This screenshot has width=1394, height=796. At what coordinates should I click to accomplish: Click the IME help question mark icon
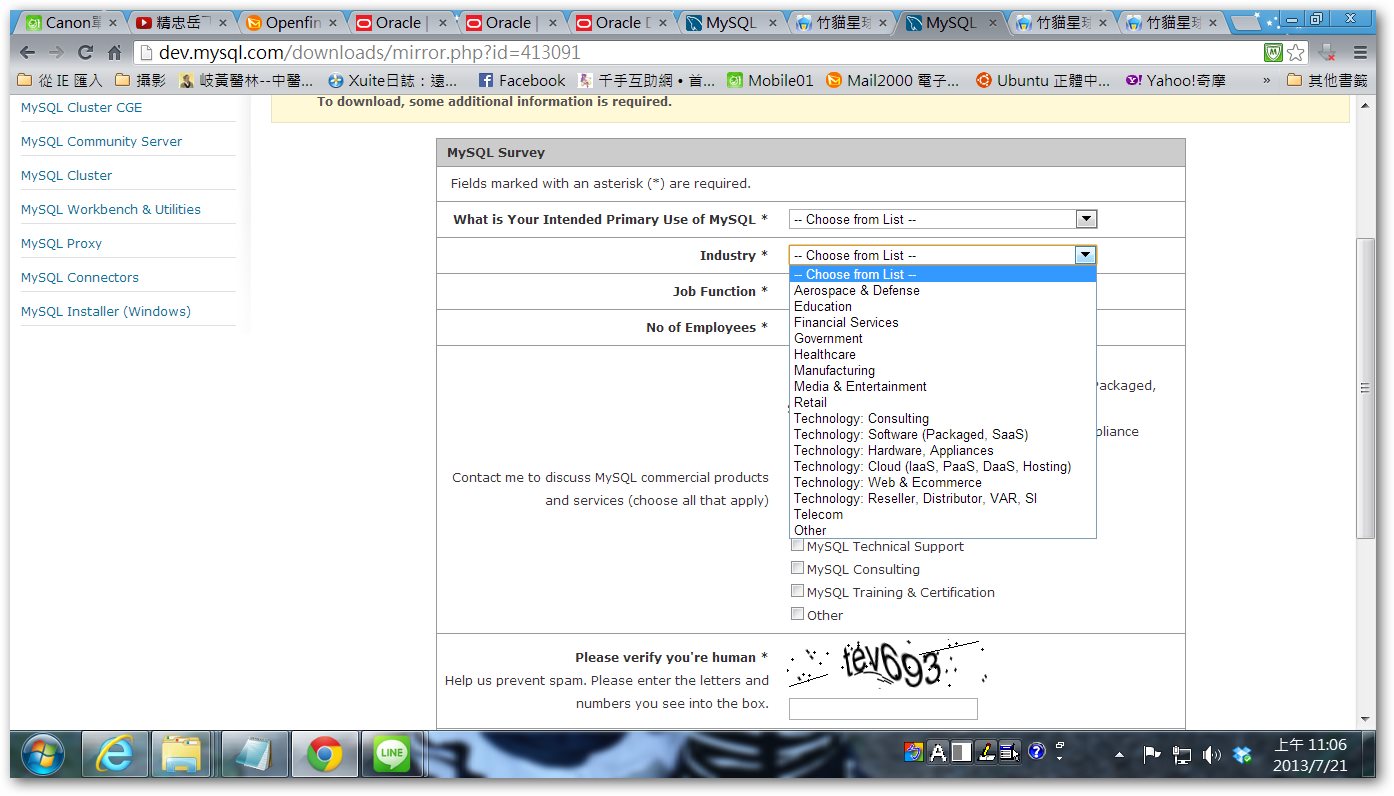pyautogui.click(x=1037, y=751)
